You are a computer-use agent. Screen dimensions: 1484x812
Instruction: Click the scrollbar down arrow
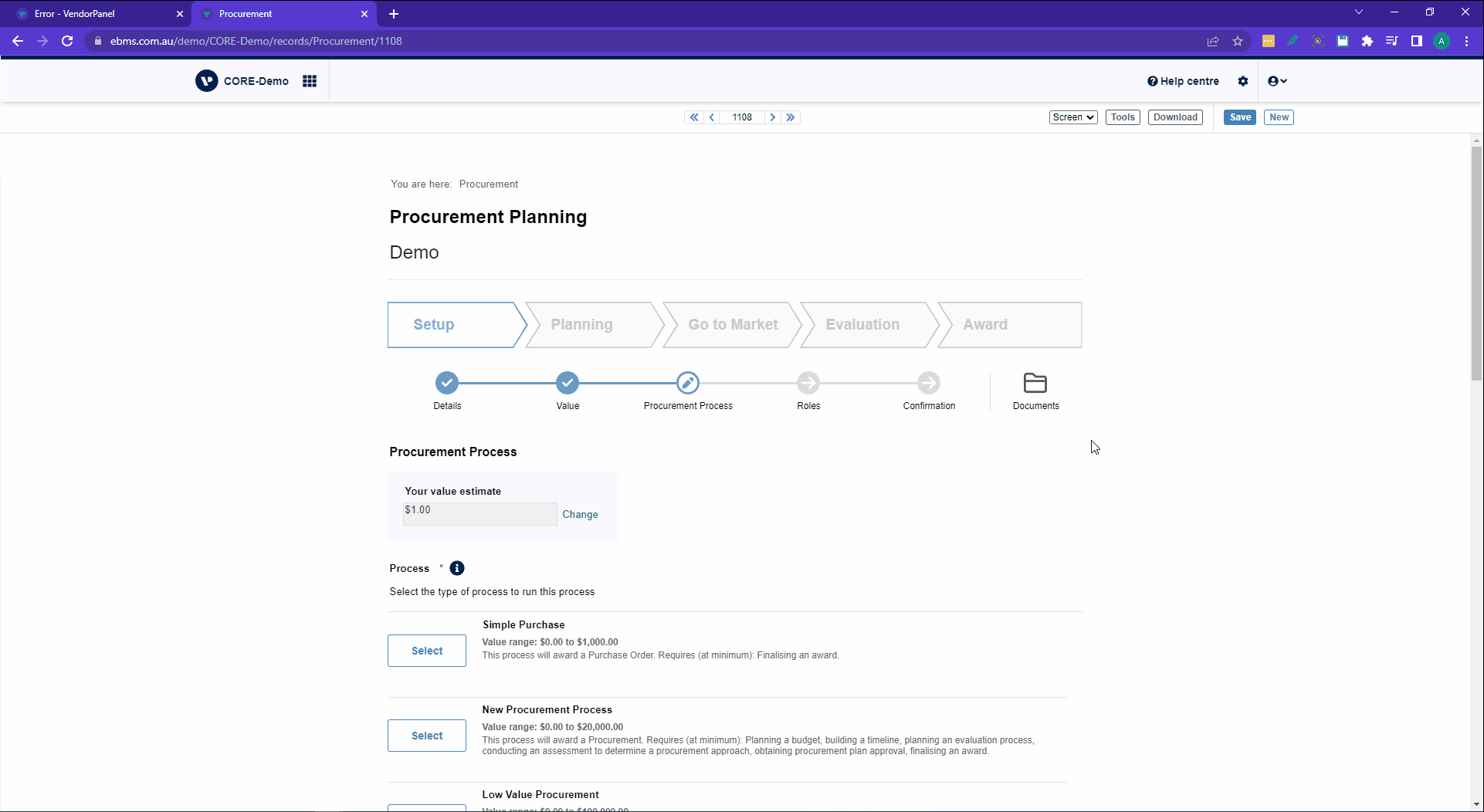[1476, 804]
